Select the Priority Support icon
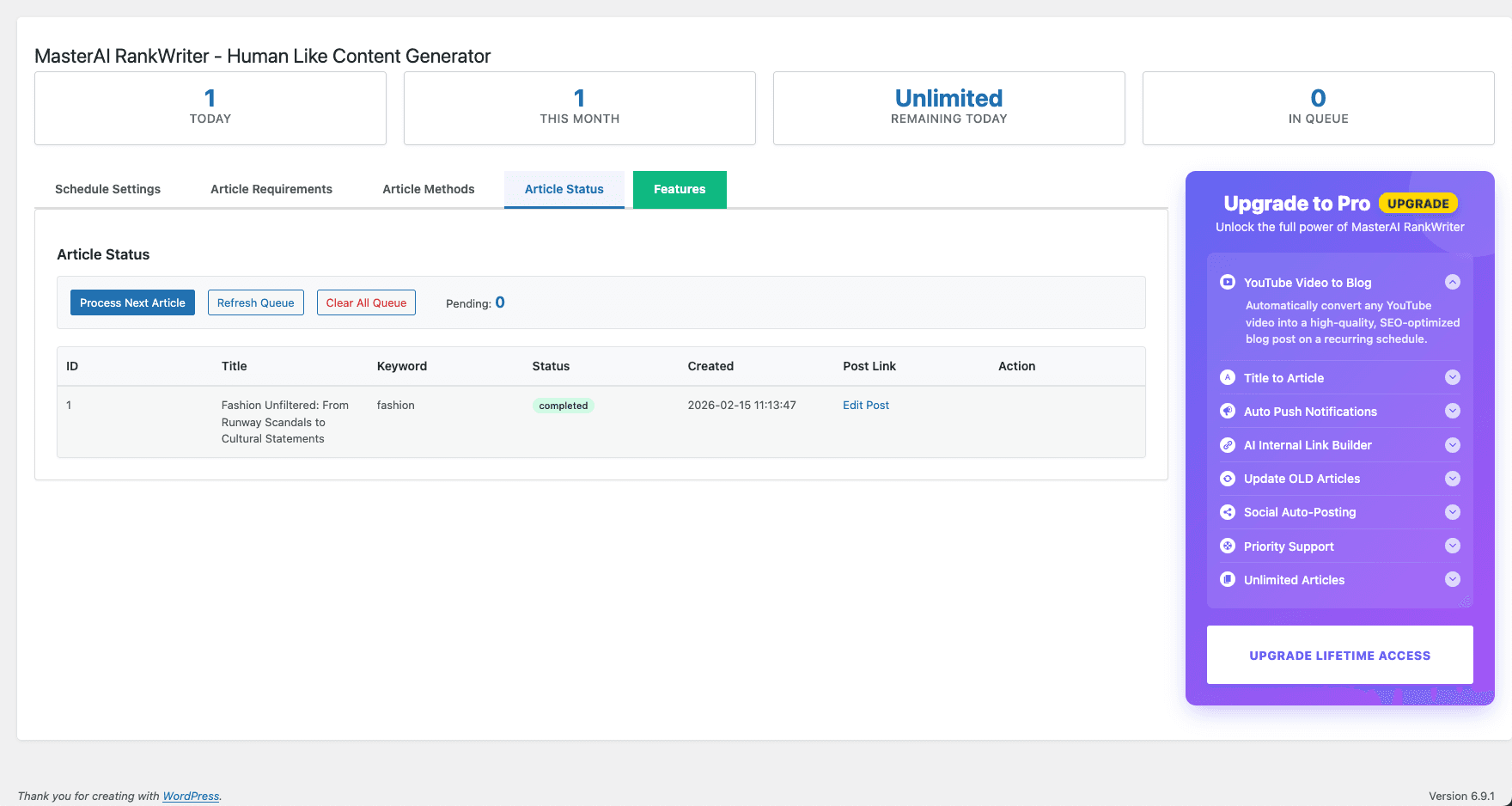 pos(1227,546)
